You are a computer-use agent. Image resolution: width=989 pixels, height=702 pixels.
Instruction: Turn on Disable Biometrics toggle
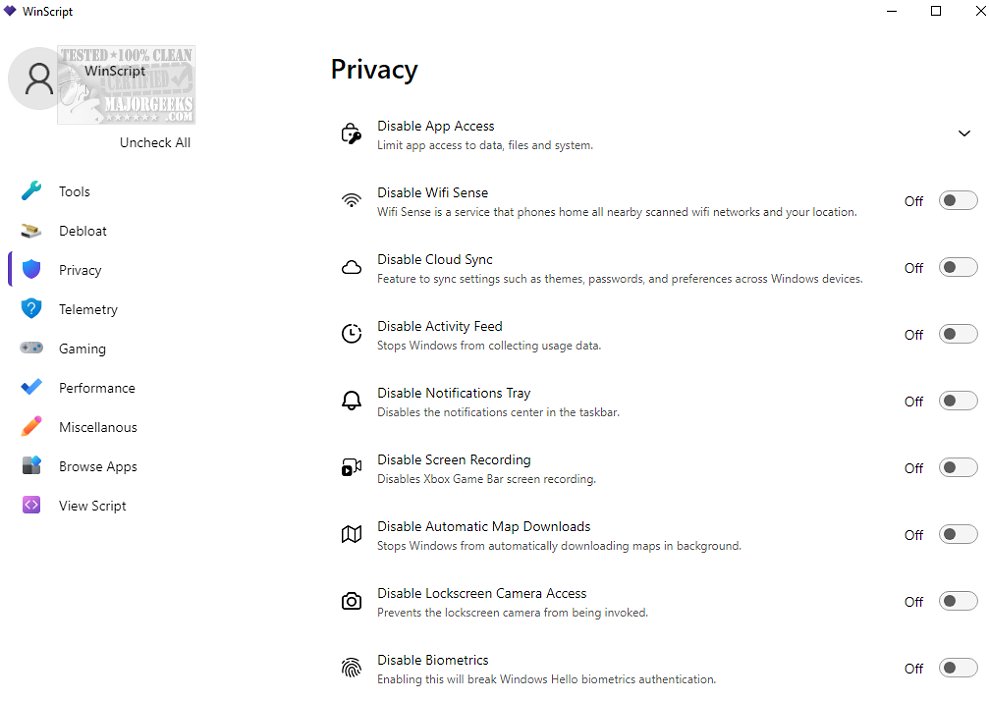[957, 668]
